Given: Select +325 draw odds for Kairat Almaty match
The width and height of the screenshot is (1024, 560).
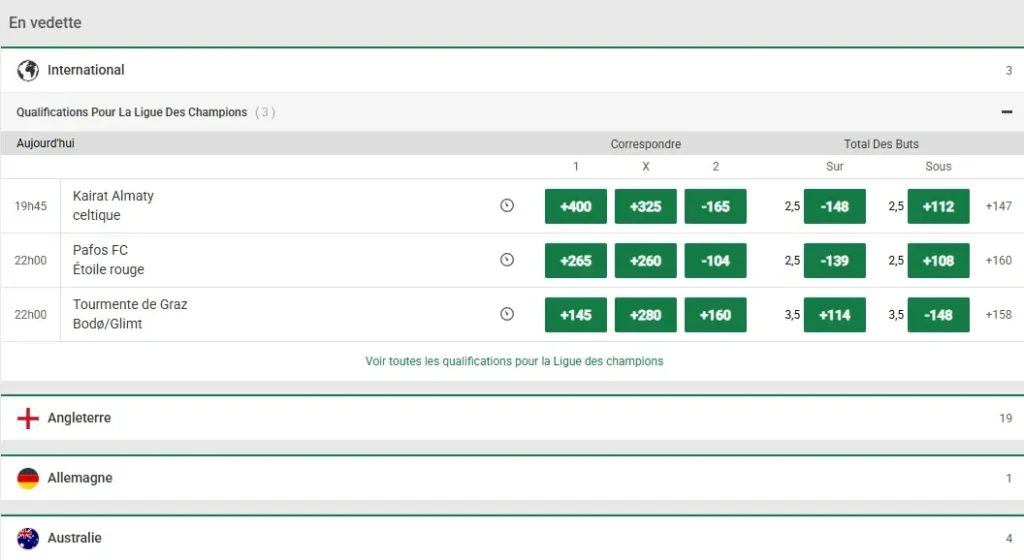Looking at the screenshot, I should [x=645, y=206].
